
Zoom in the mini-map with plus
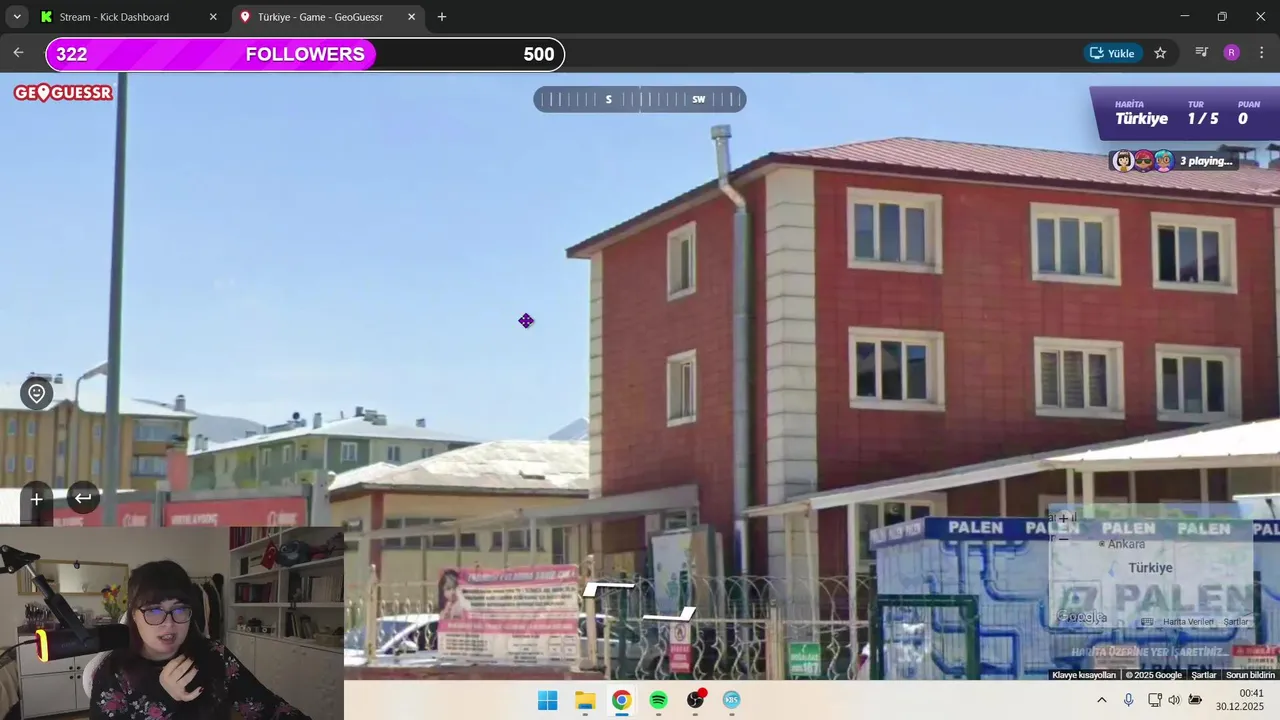tap(1063, 518)
